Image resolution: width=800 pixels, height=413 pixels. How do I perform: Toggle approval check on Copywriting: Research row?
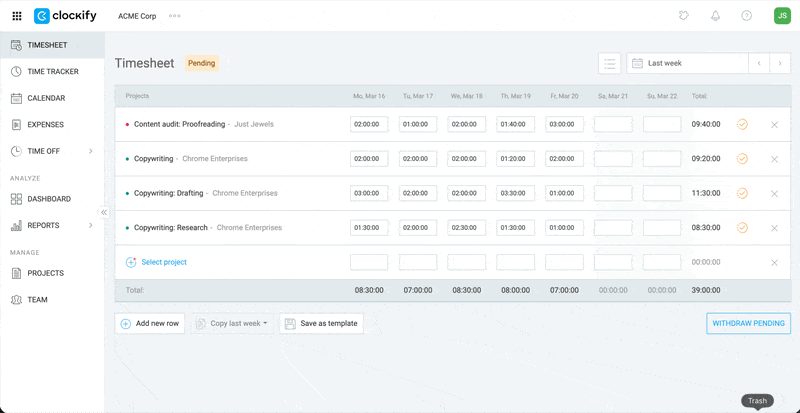pos(742,228)
